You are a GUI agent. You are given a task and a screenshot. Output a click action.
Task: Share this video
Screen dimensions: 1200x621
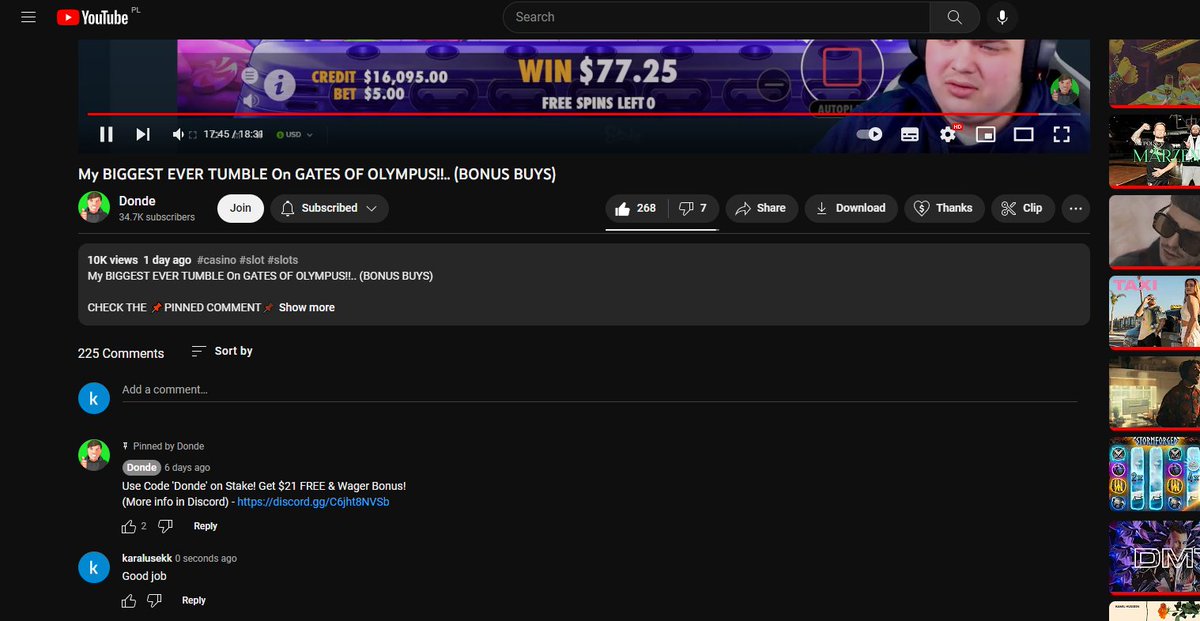[x=762, y=208]
